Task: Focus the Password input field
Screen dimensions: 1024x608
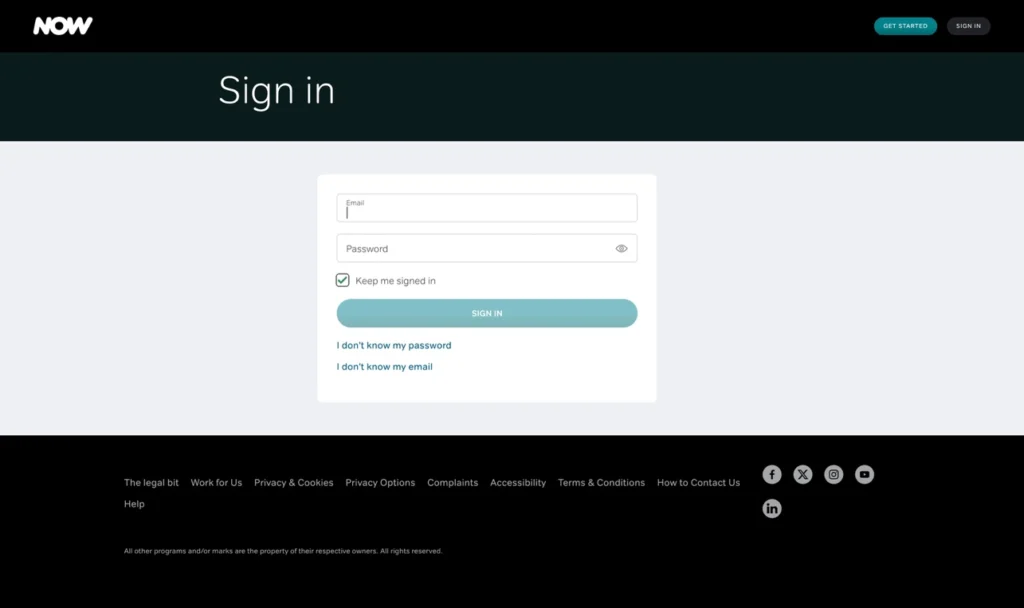Action: (487, 248)
